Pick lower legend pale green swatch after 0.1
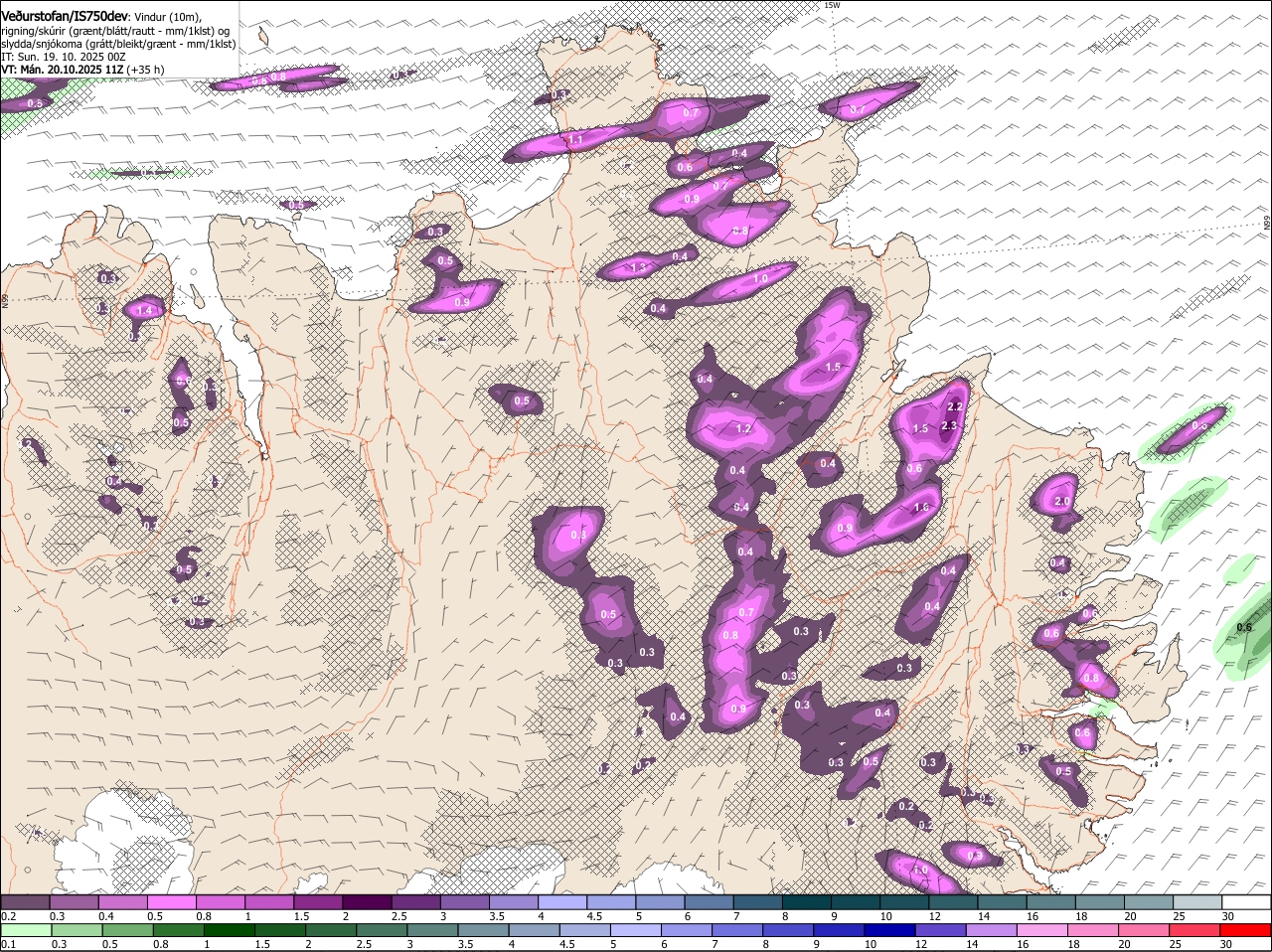 click(x=25, y=930)
